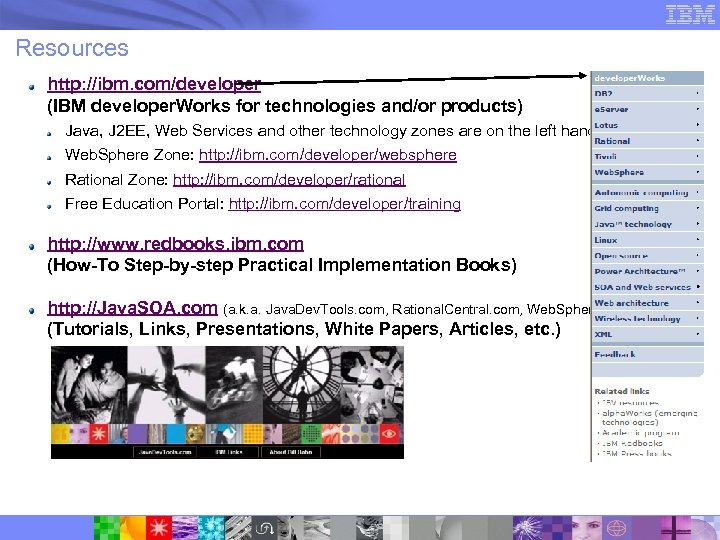Open IBM Redbooks related link
This screenshot has height=540, width=720.
pyautogui.click(x=632, y=443)
